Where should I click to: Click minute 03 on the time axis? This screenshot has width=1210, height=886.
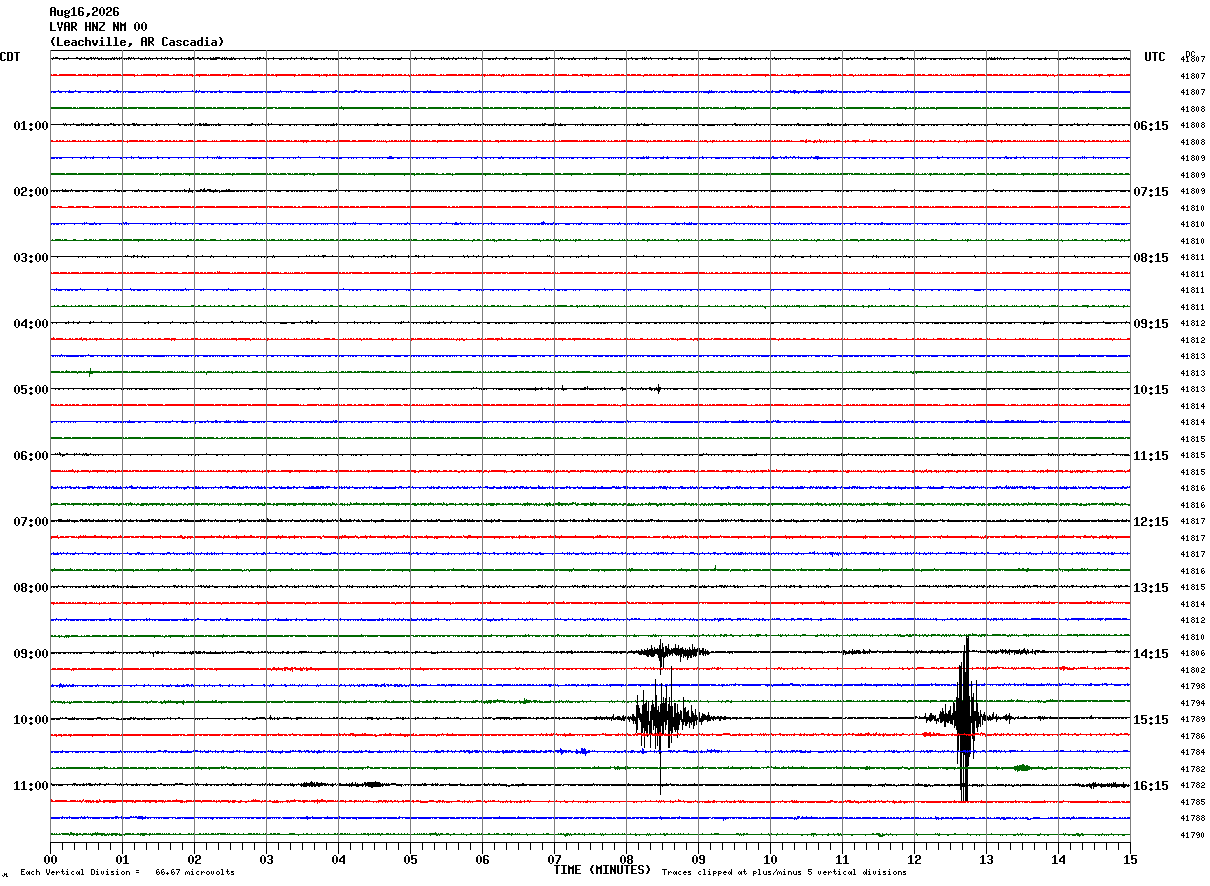click(266, 859)
